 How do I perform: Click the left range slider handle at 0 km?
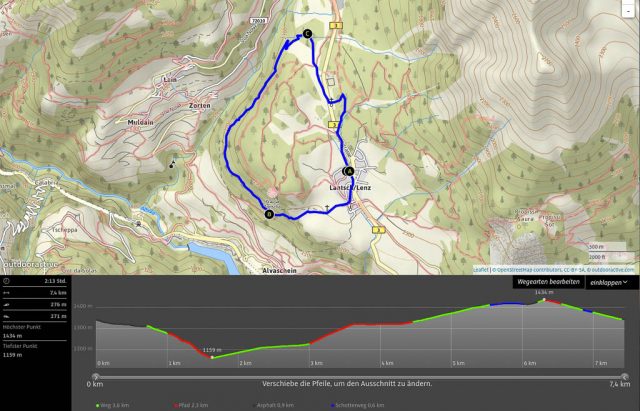(x=96, y=377)
